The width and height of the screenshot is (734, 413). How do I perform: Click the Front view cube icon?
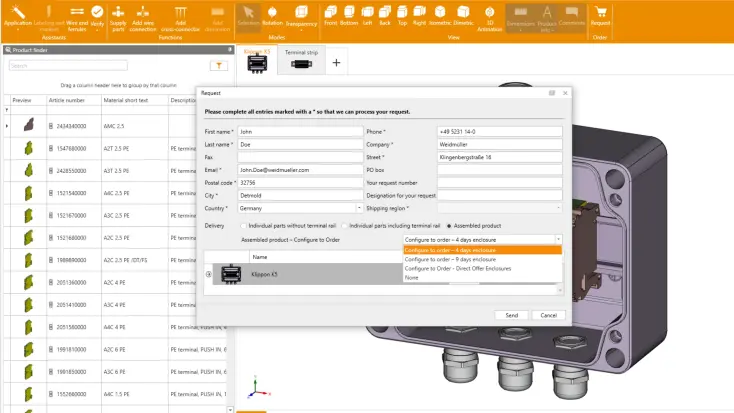pyautogui.click(x=330, y=14)
